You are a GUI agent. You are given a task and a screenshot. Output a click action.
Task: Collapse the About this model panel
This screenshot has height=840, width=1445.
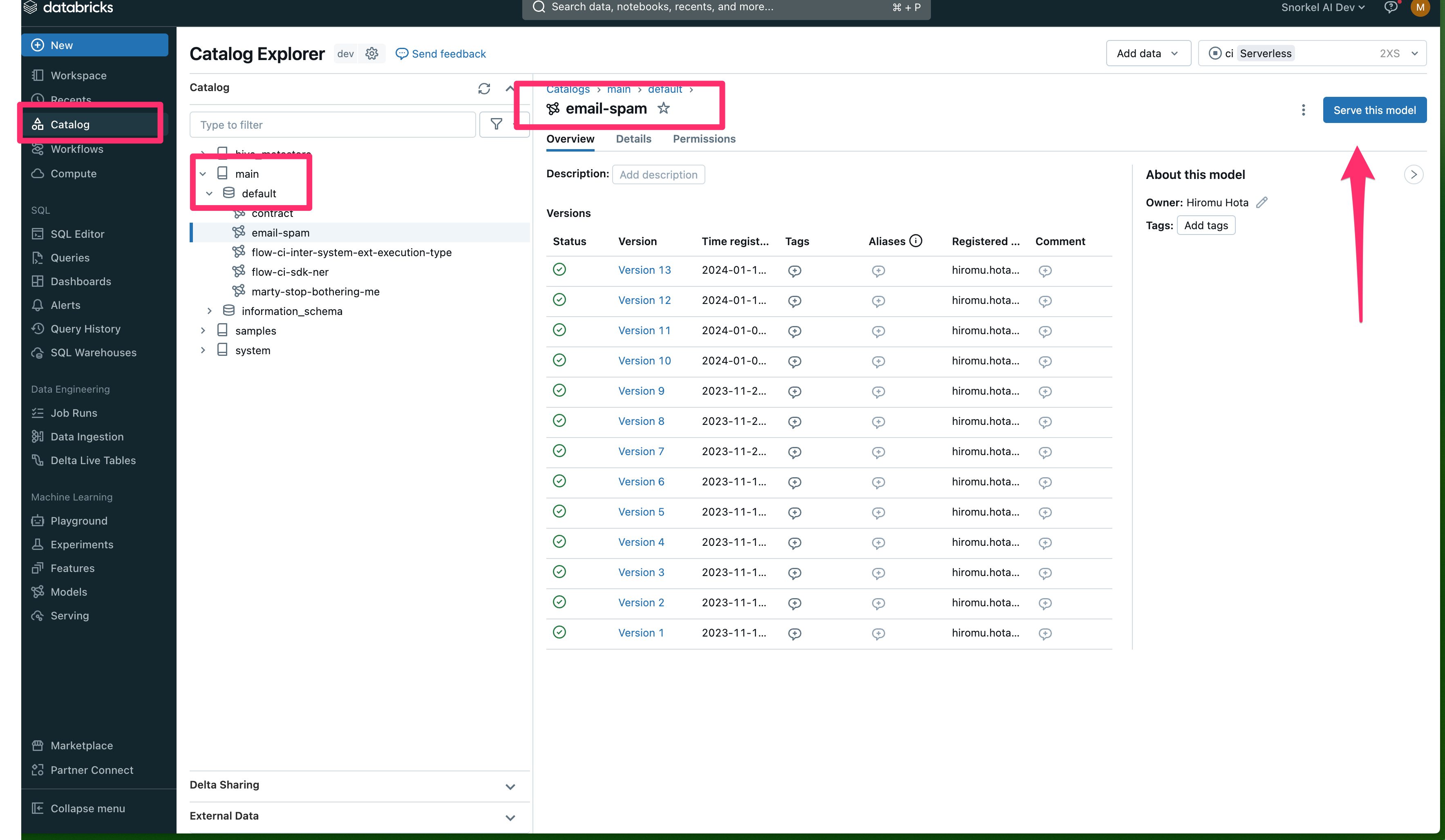click(1414, 174)
